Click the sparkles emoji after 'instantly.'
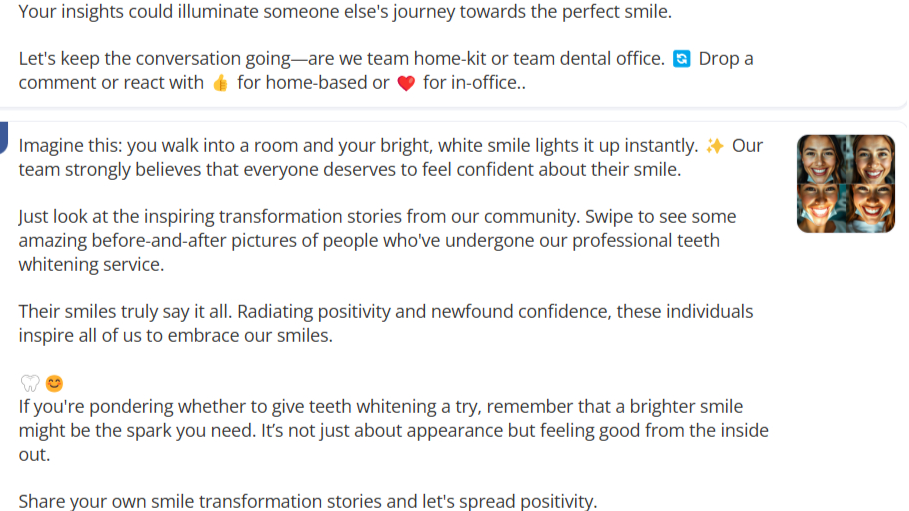 pyautogui.click(x=715, y=146)
